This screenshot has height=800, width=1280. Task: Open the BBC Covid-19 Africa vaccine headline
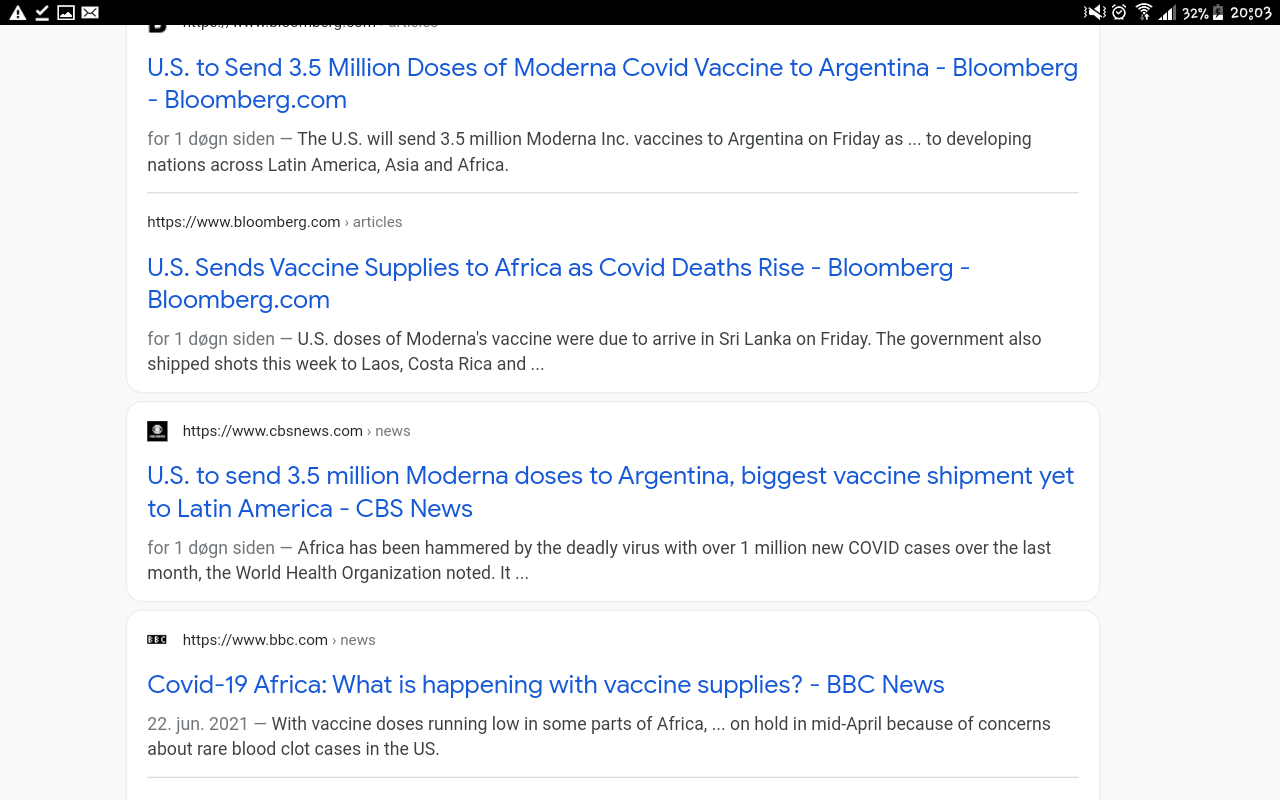(x=546, y=684)
